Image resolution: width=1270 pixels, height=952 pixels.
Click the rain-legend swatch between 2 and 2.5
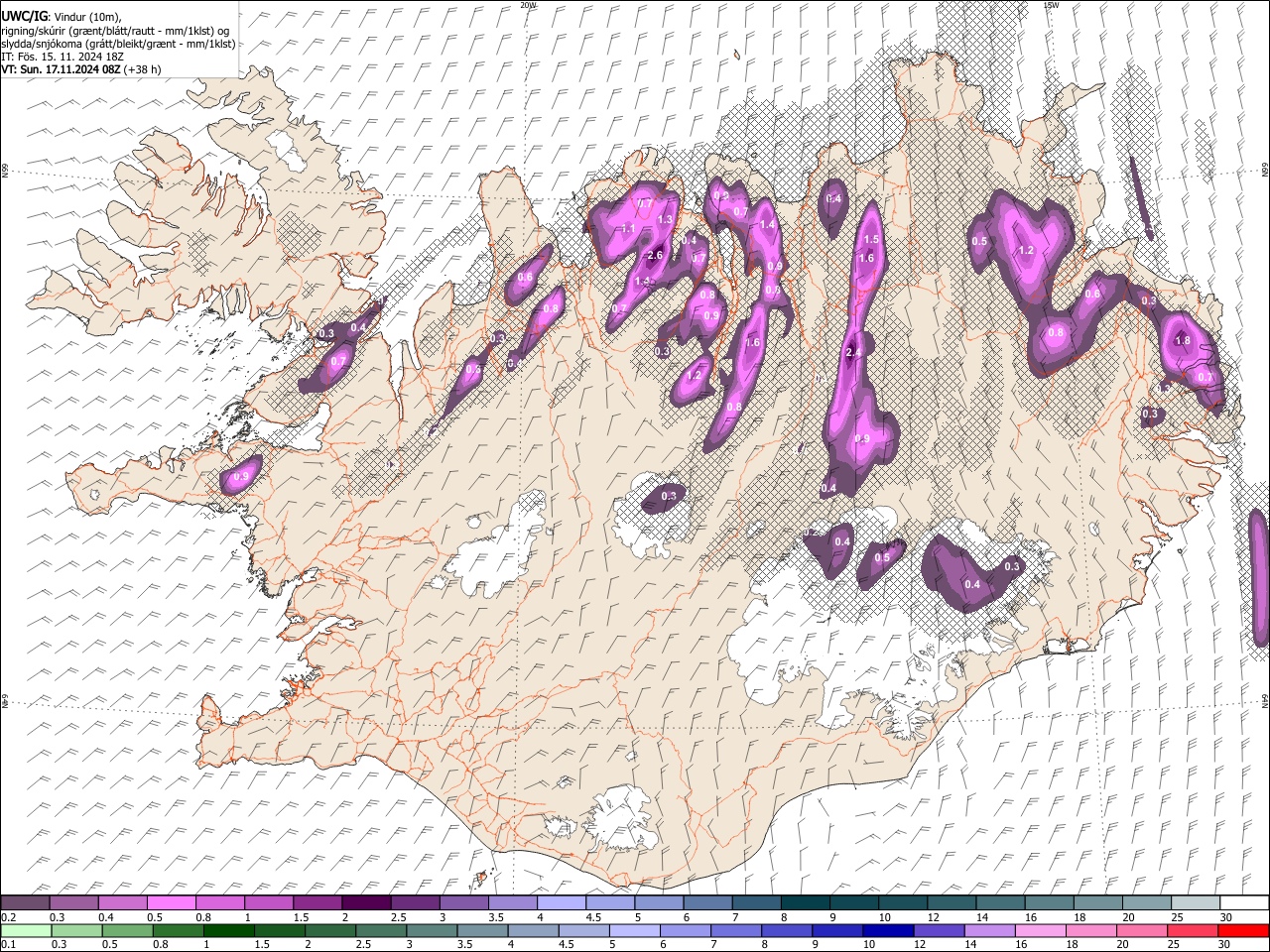[329, 930]
